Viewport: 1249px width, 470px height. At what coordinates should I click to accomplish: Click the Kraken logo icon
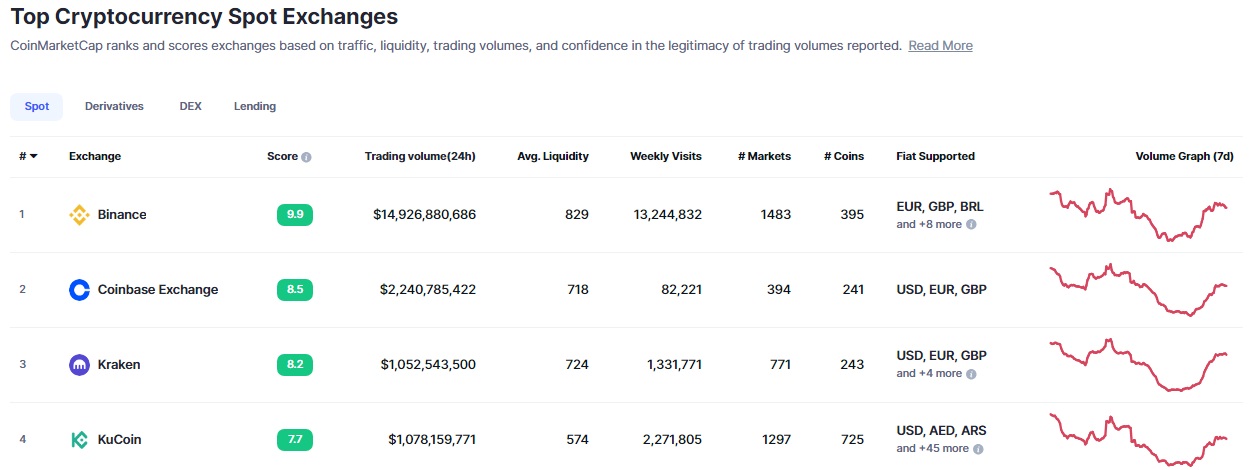79,365
